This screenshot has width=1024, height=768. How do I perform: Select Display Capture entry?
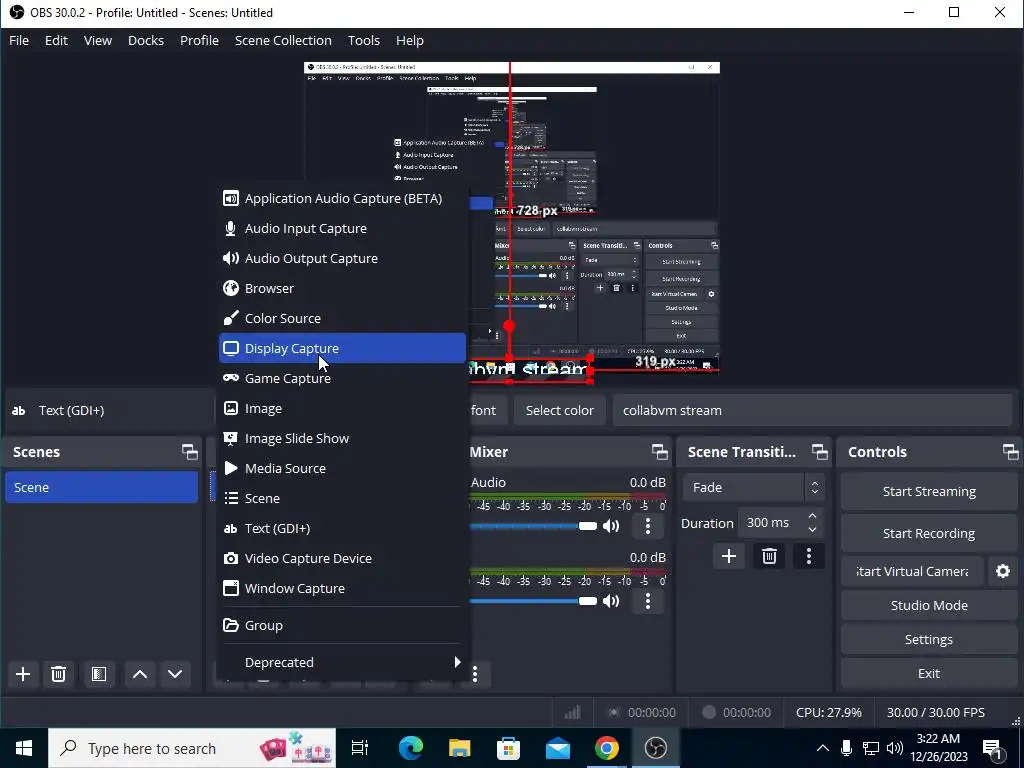tap(342, 348)
